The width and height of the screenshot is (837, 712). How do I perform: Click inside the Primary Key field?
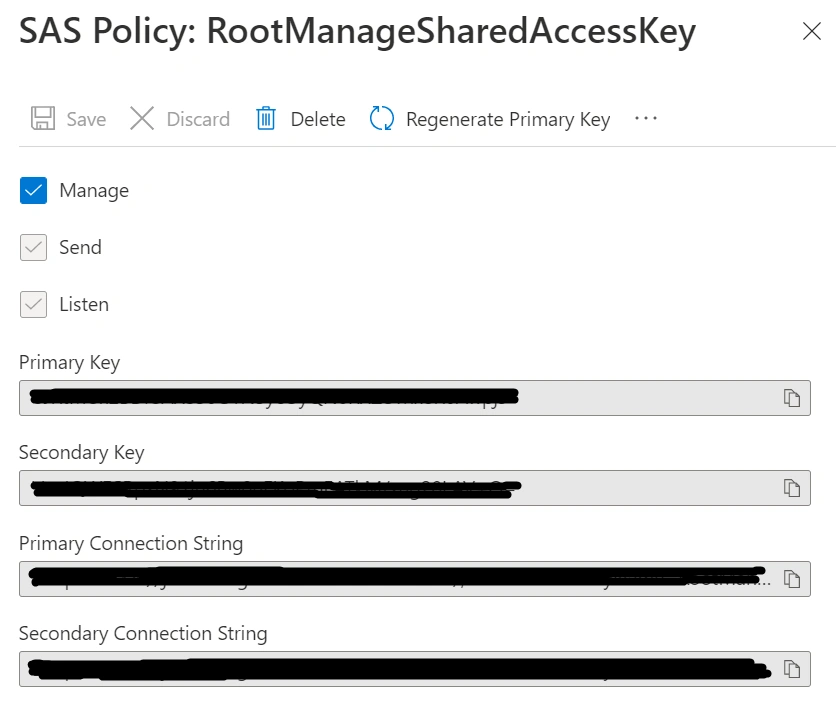415,398
